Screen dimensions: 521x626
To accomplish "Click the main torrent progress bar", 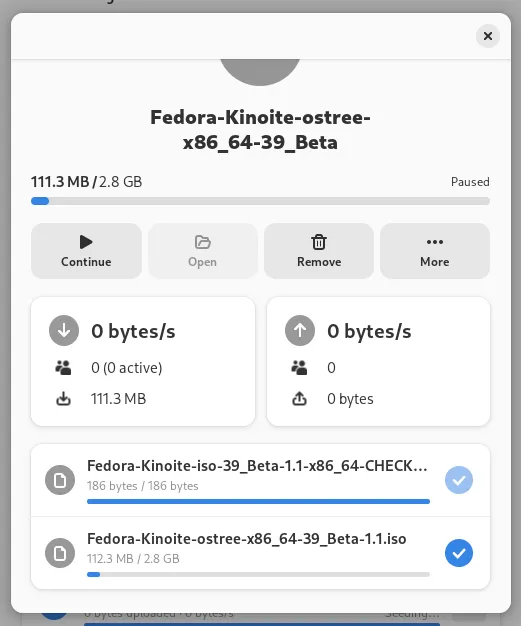I will (260, 201).
